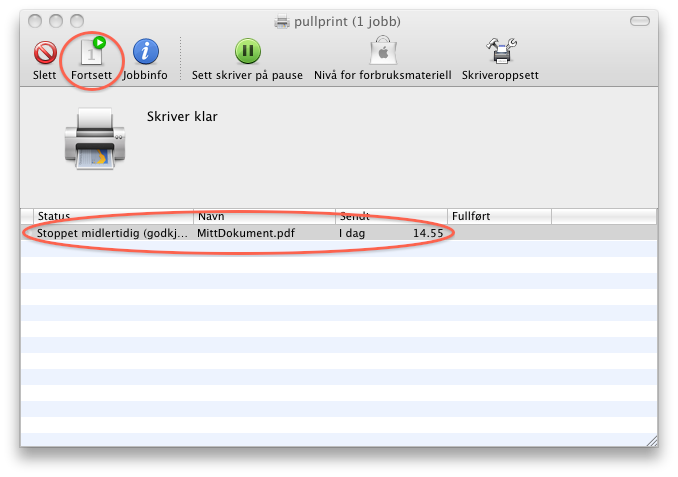The height and width of the screenshot is (477, 678).
Task: Click the small printer icon in title bar
Action: coord(282,21)
